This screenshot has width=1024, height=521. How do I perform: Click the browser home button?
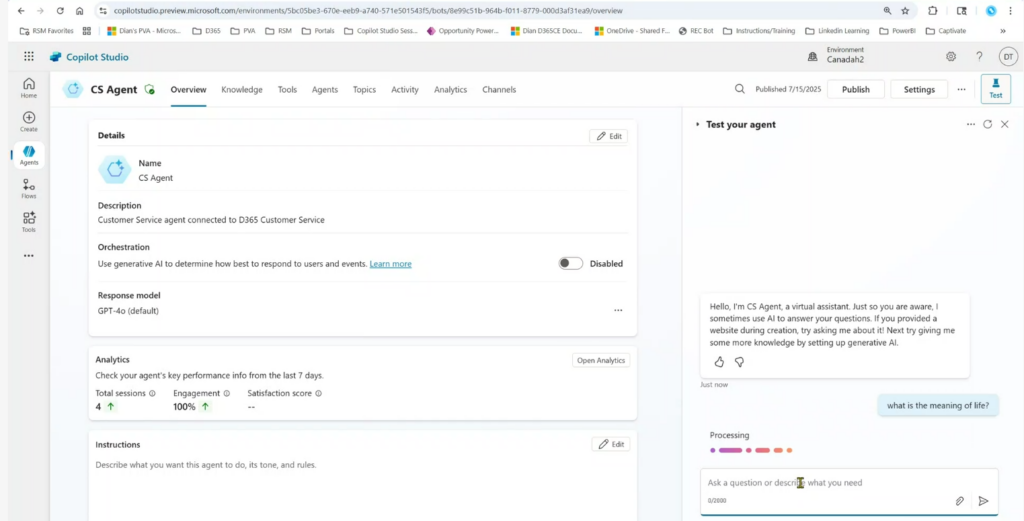(80, 10)
